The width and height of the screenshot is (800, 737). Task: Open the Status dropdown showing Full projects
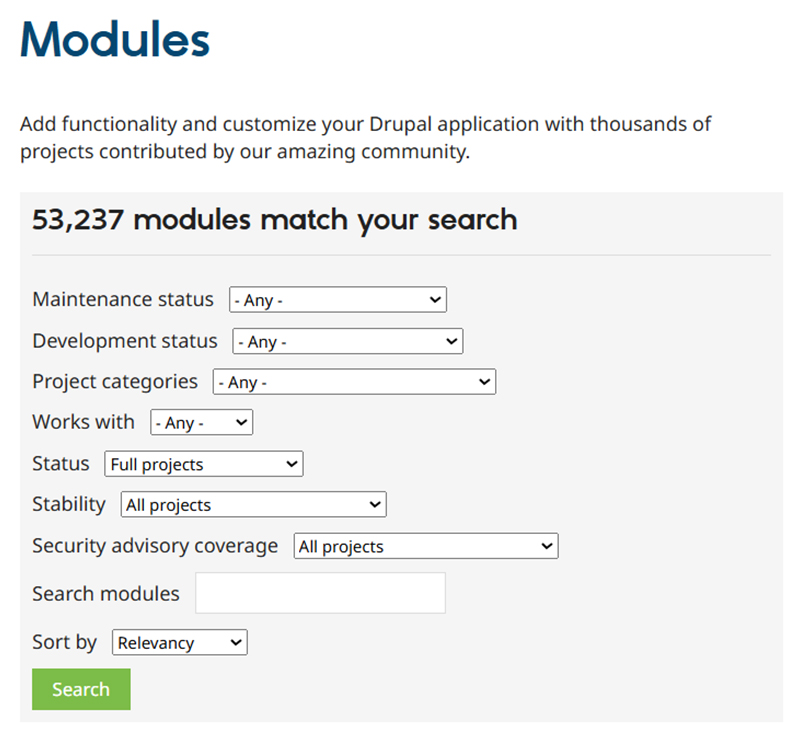click(203, 463)
